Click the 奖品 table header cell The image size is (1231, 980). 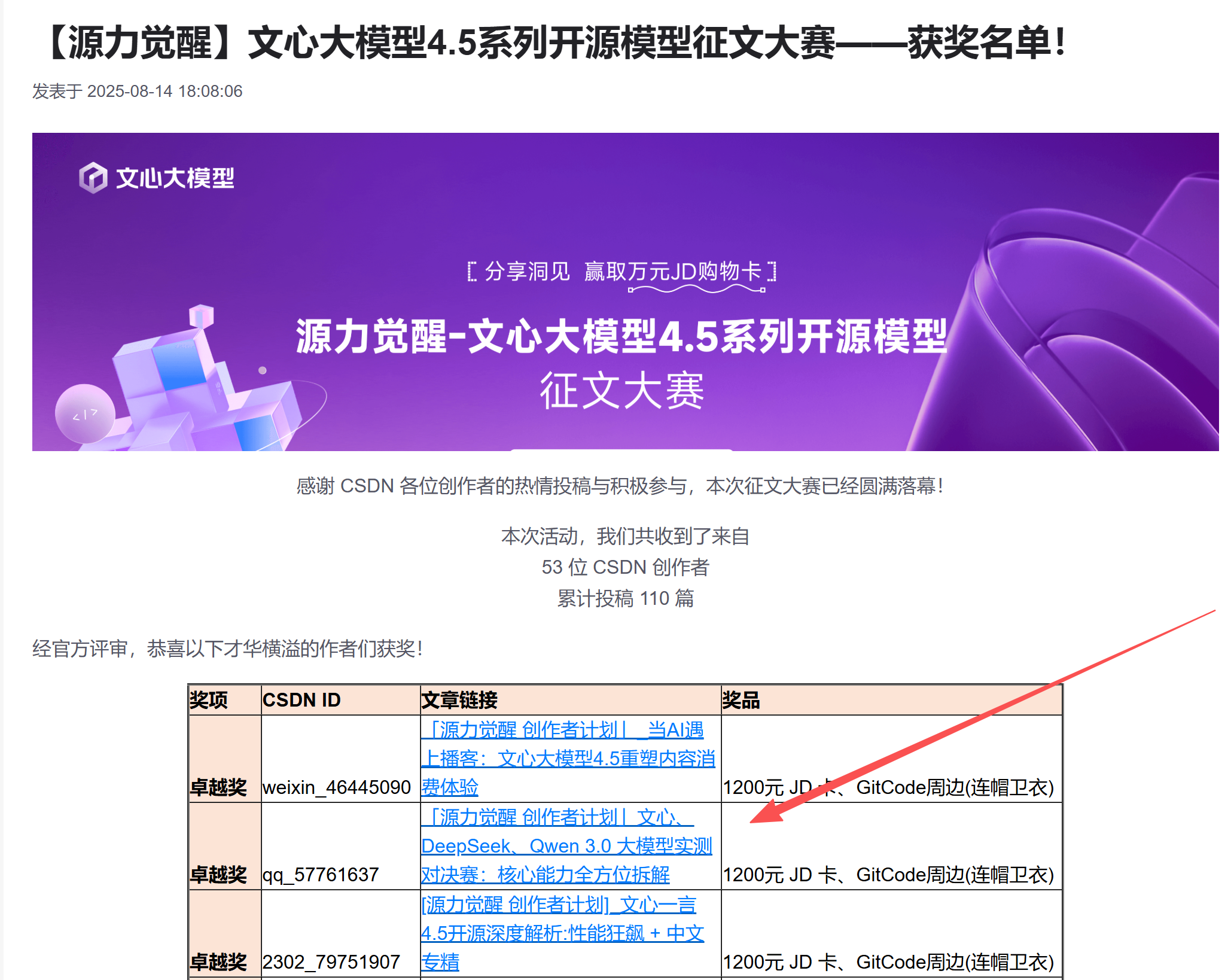pyautogui.click(x=741, y=699)
